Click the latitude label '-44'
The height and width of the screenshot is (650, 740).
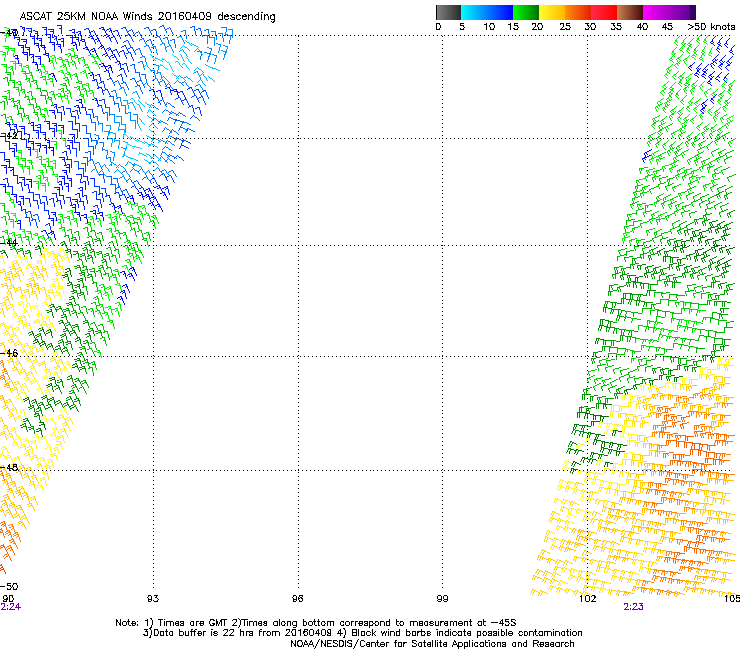coord(9,243)
